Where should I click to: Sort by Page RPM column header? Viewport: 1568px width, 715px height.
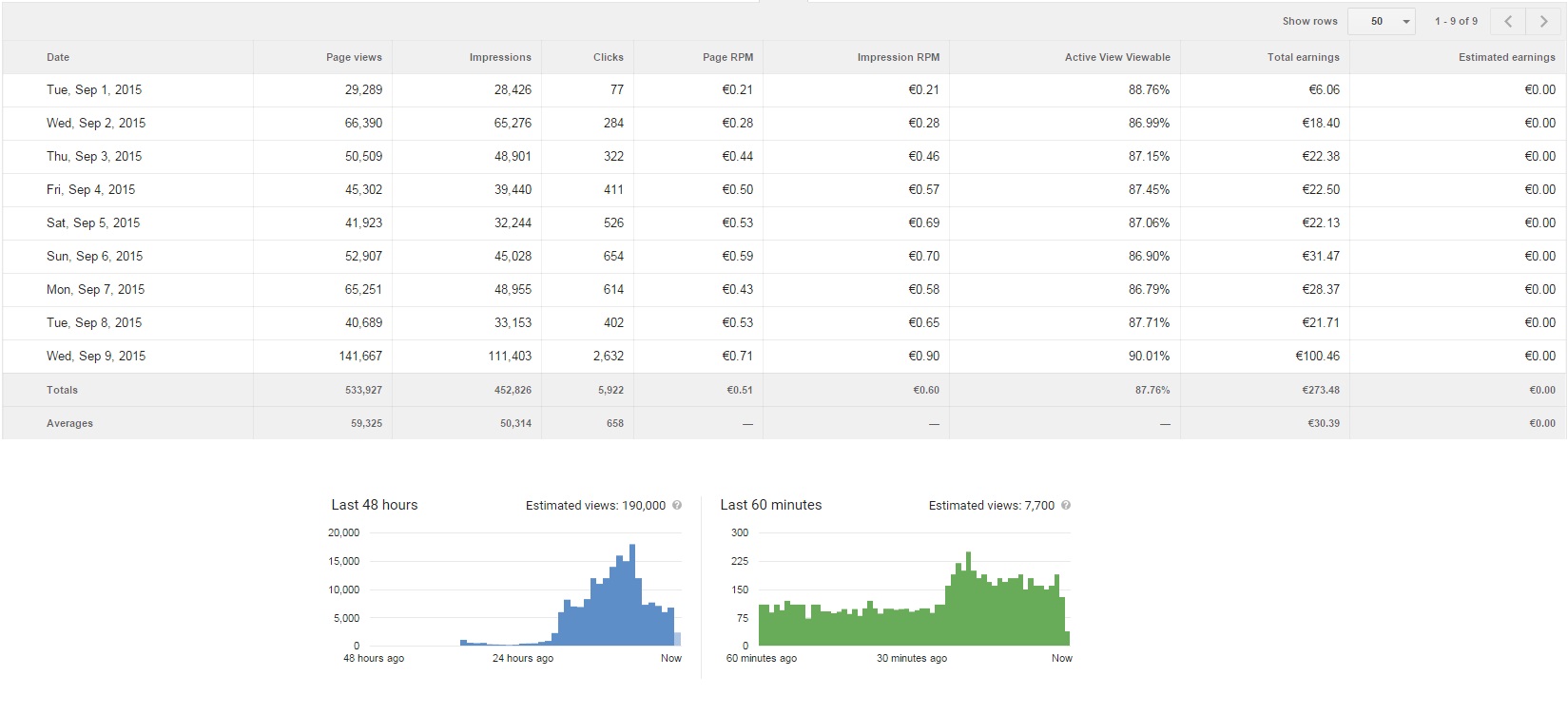click(727, 57)
